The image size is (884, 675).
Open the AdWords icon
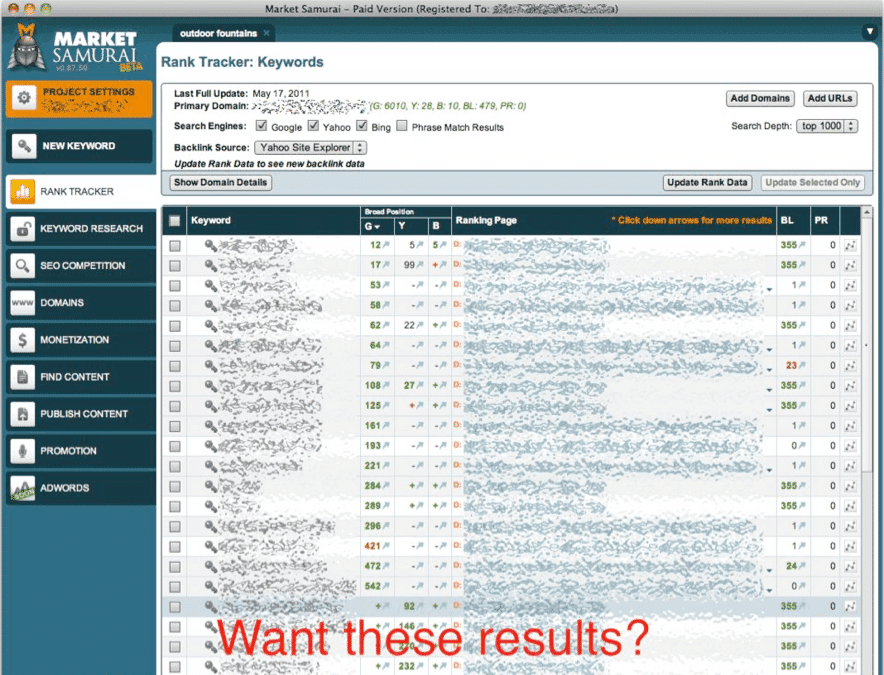[x=23, y=488]
